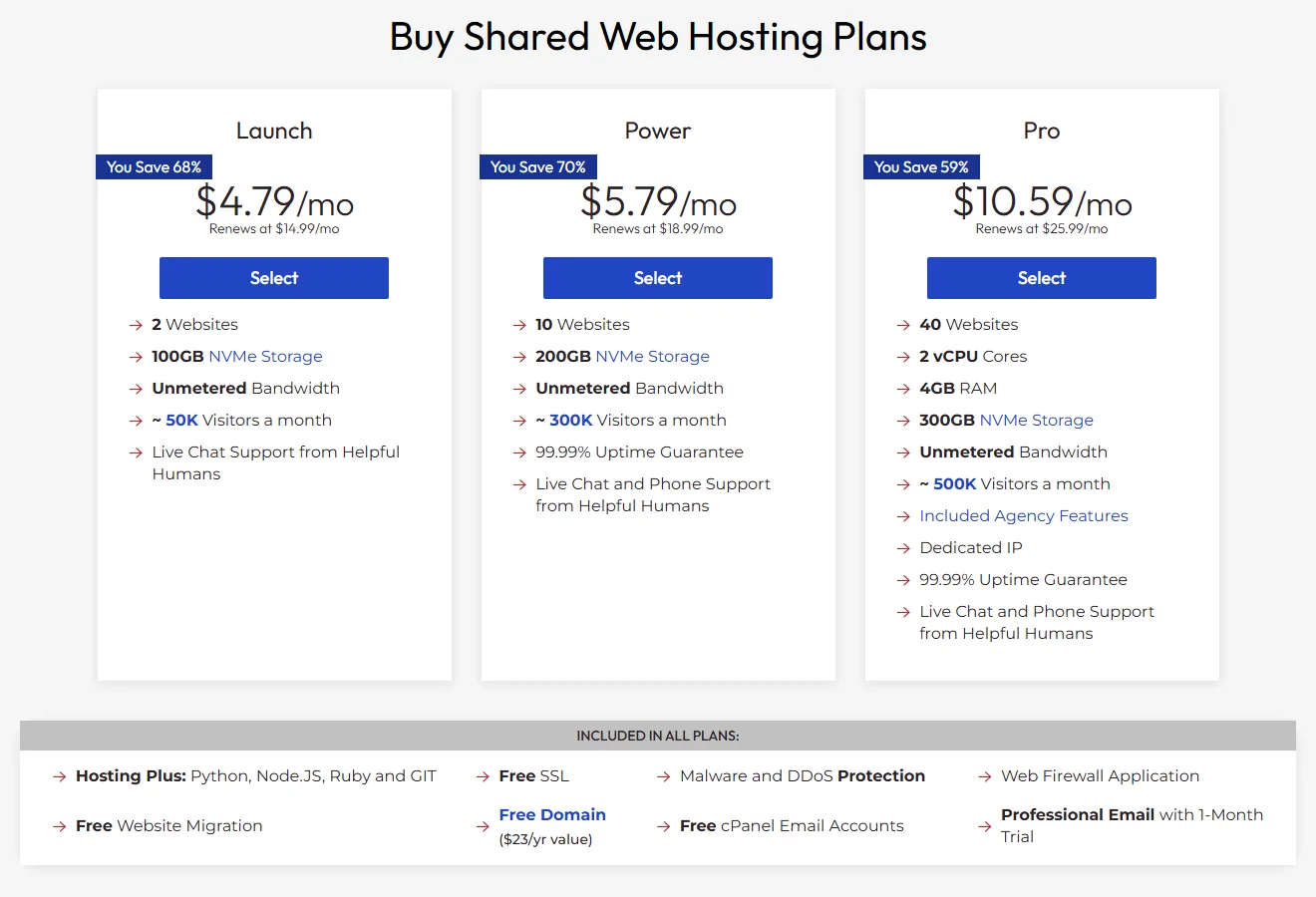This screenshot has height=897, width=1316.
Task: Click the $4.79/mo price
Action: 274,201
